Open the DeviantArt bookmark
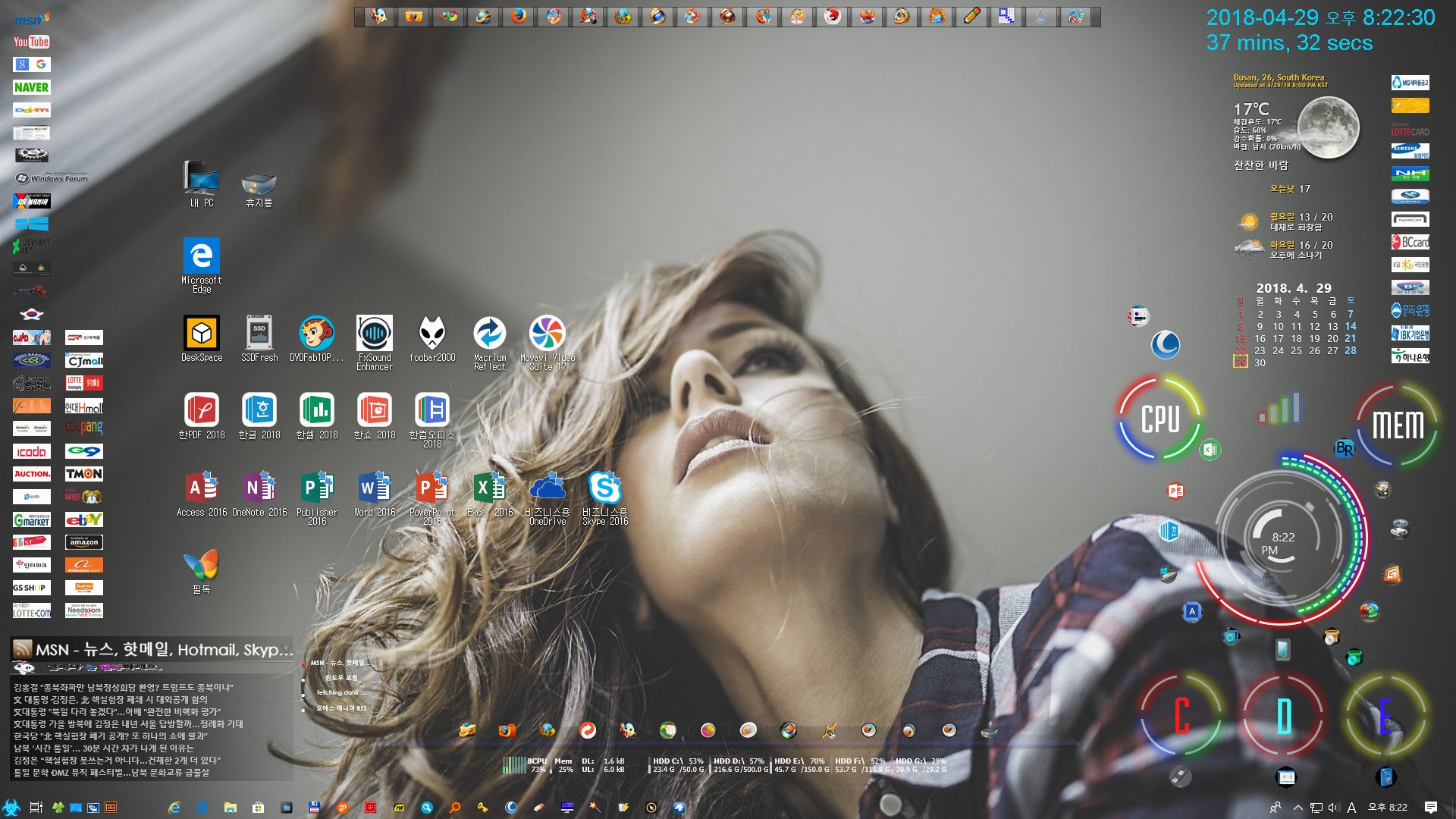This screenshot has height=819, width=1456. click(x=32, y=246)
